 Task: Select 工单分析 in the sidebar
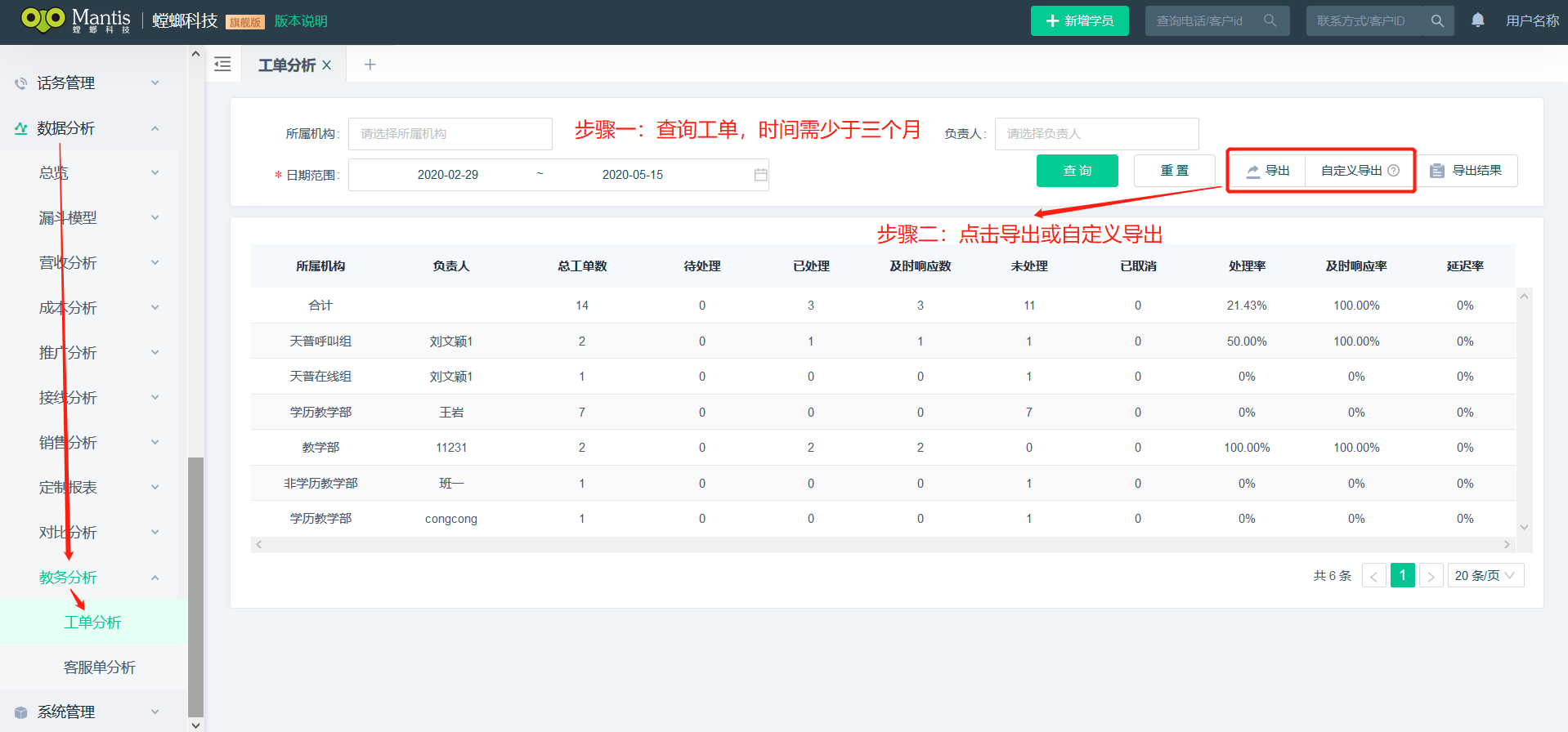point(93,623)
